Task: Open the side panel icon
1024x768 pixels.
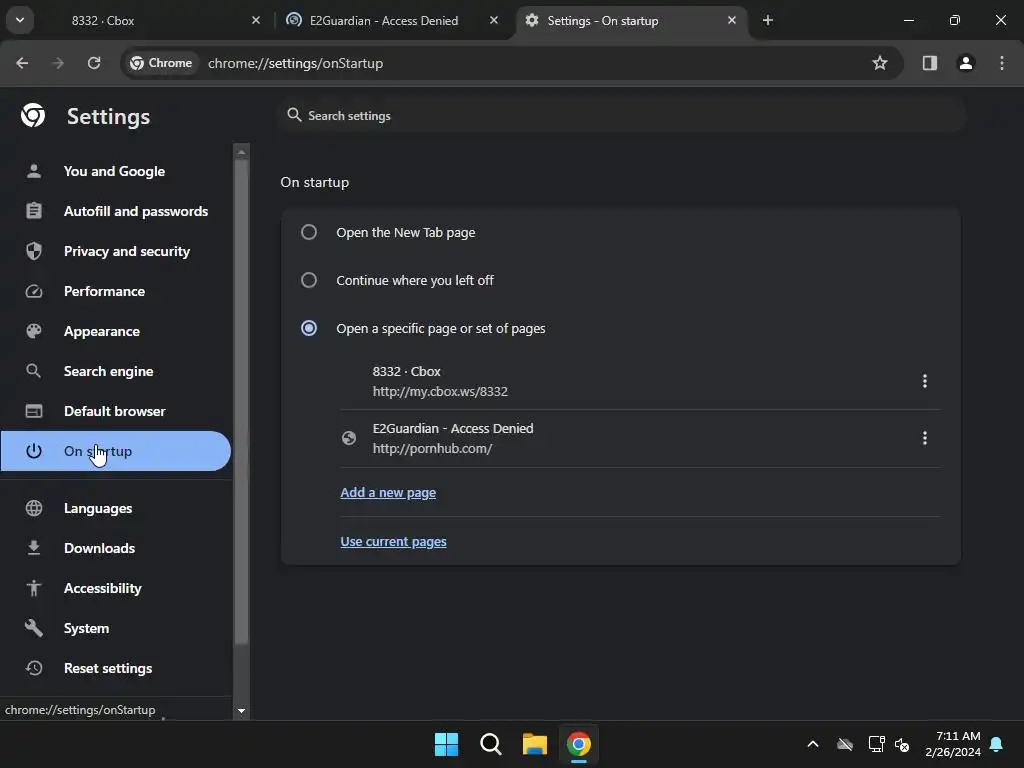Action: click(930, 63)
